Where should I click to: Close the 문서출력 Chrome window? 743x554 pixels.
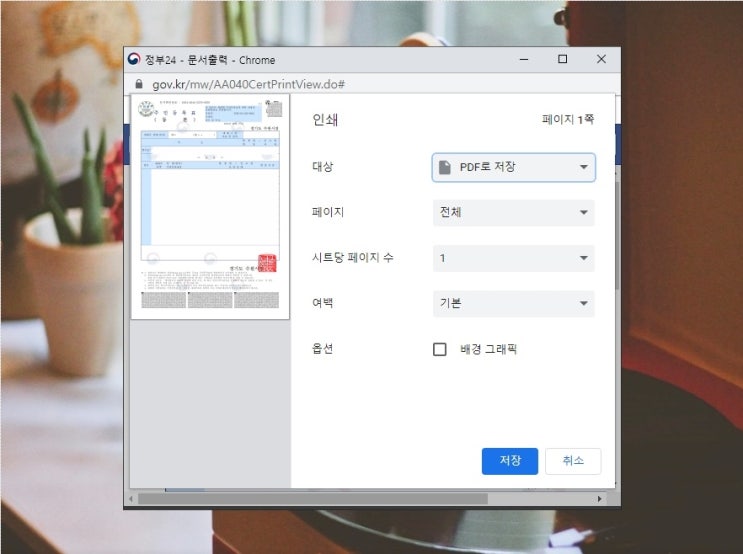pos(601,59)
